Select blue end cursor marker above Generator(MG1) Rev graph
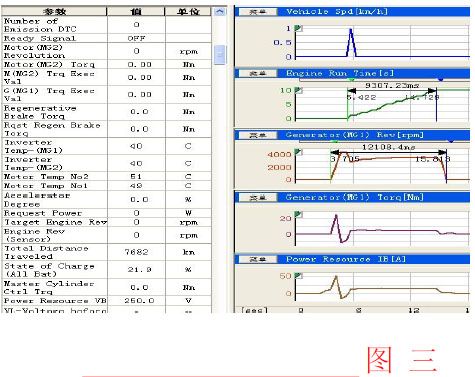Image resolution: width=475 pixels, height=377 pixels. tap(451, 141)
